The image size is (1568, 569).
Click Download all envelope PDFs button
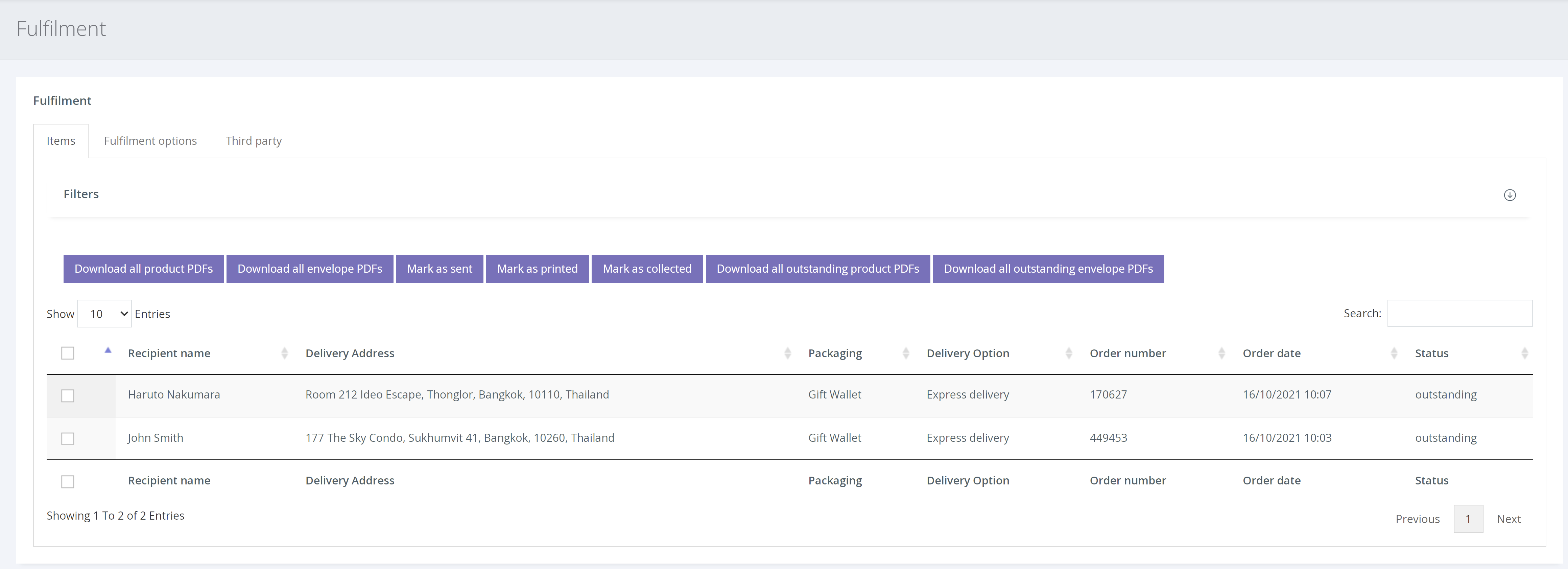click(x=310, y=269)
